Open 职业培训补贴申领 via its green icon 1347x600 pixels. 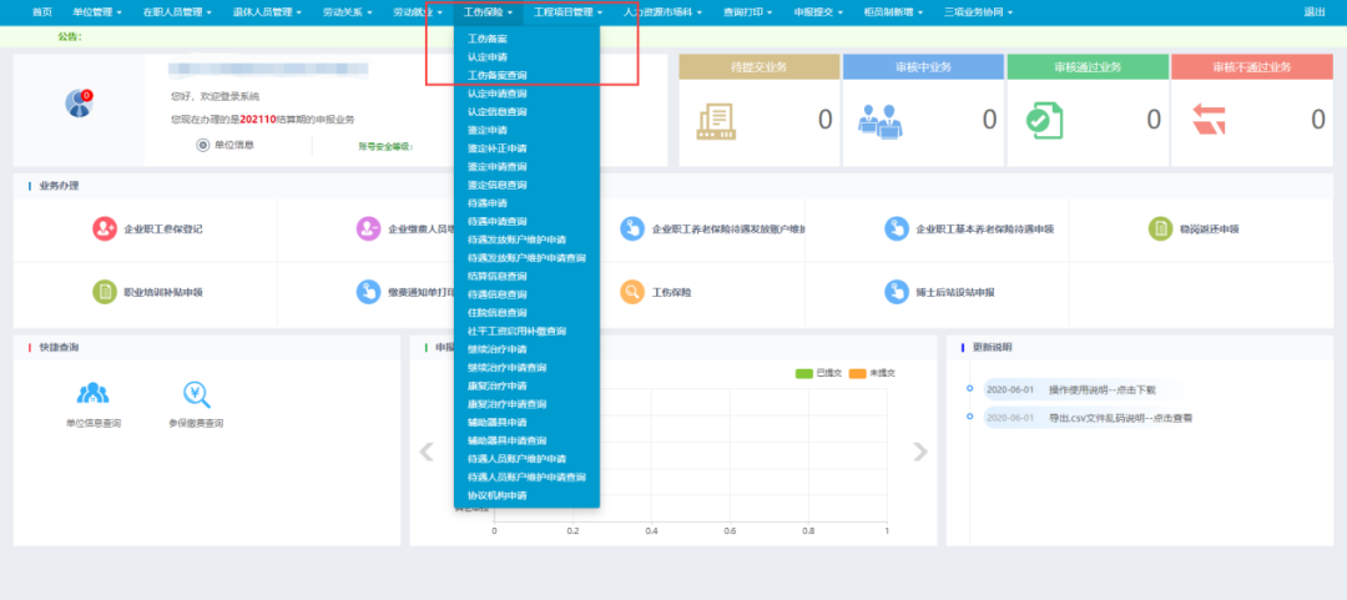105,292
